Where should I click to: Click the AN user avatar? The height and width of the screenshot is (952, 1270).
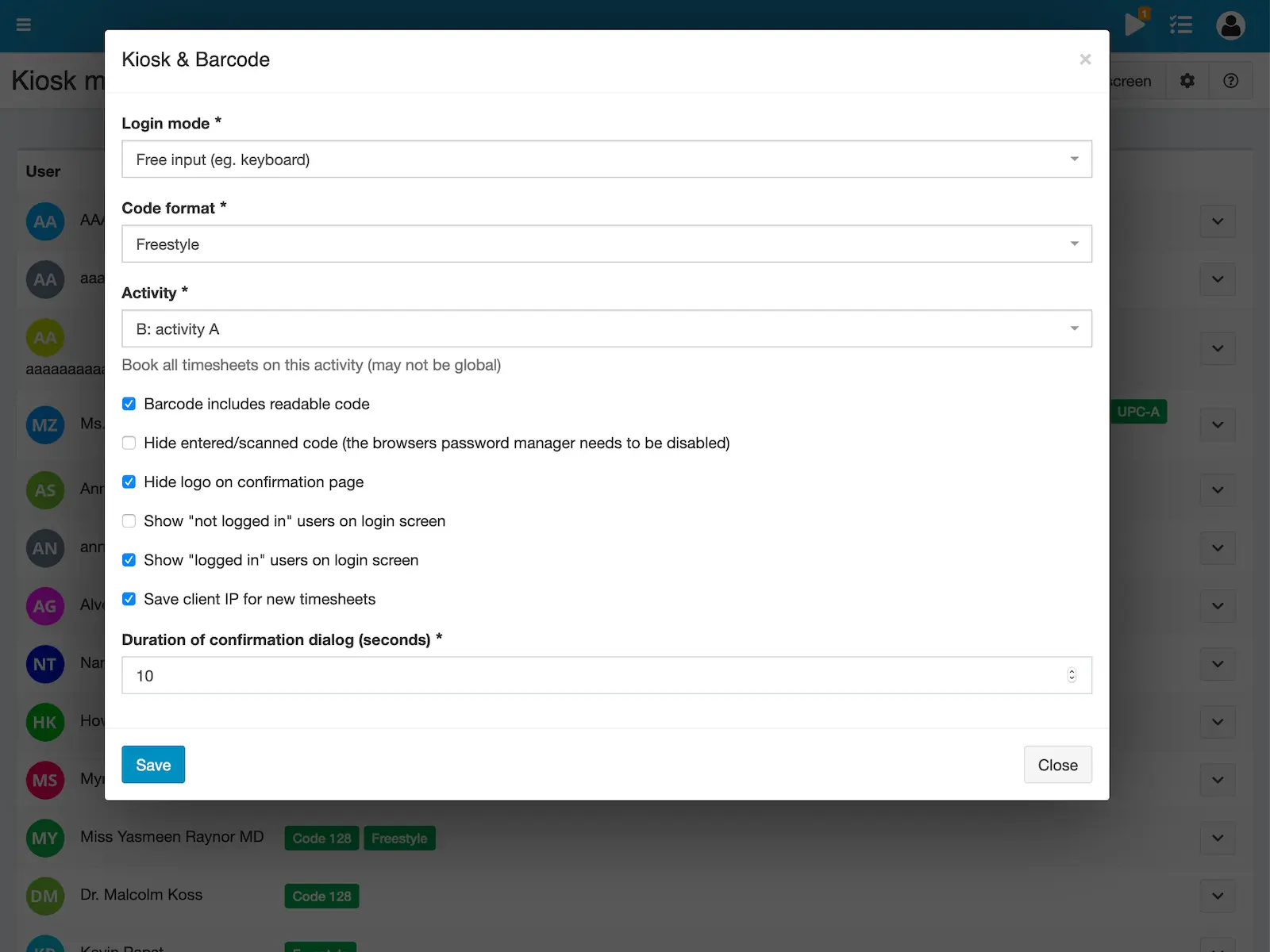click(45, 548)
